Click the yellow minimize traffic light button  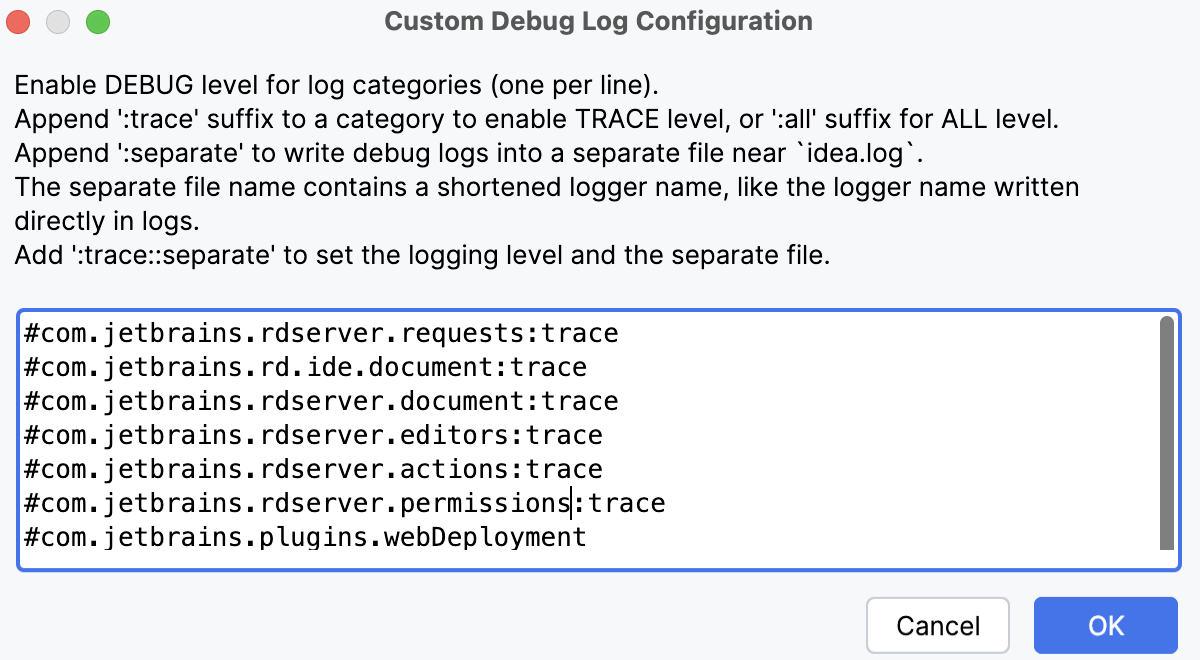(56, 19)
